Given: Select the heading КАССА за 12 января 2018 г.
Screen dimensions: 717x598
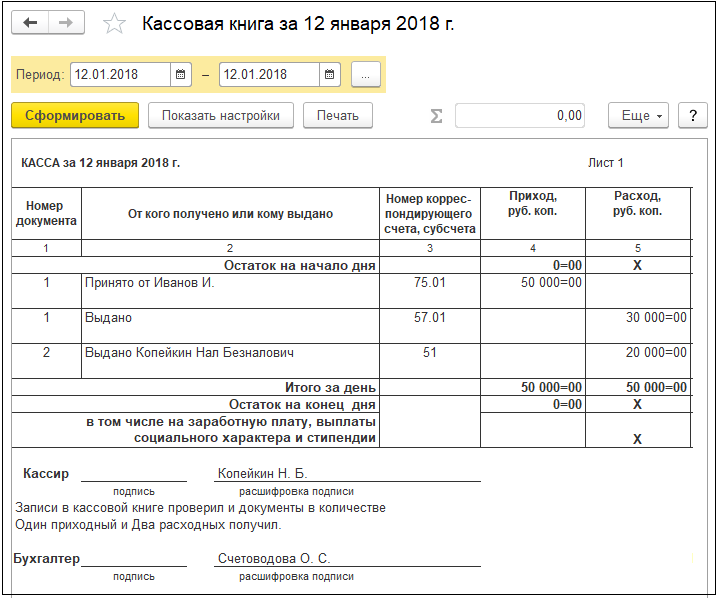Looking at the screenshot, I should pos(101,163).
